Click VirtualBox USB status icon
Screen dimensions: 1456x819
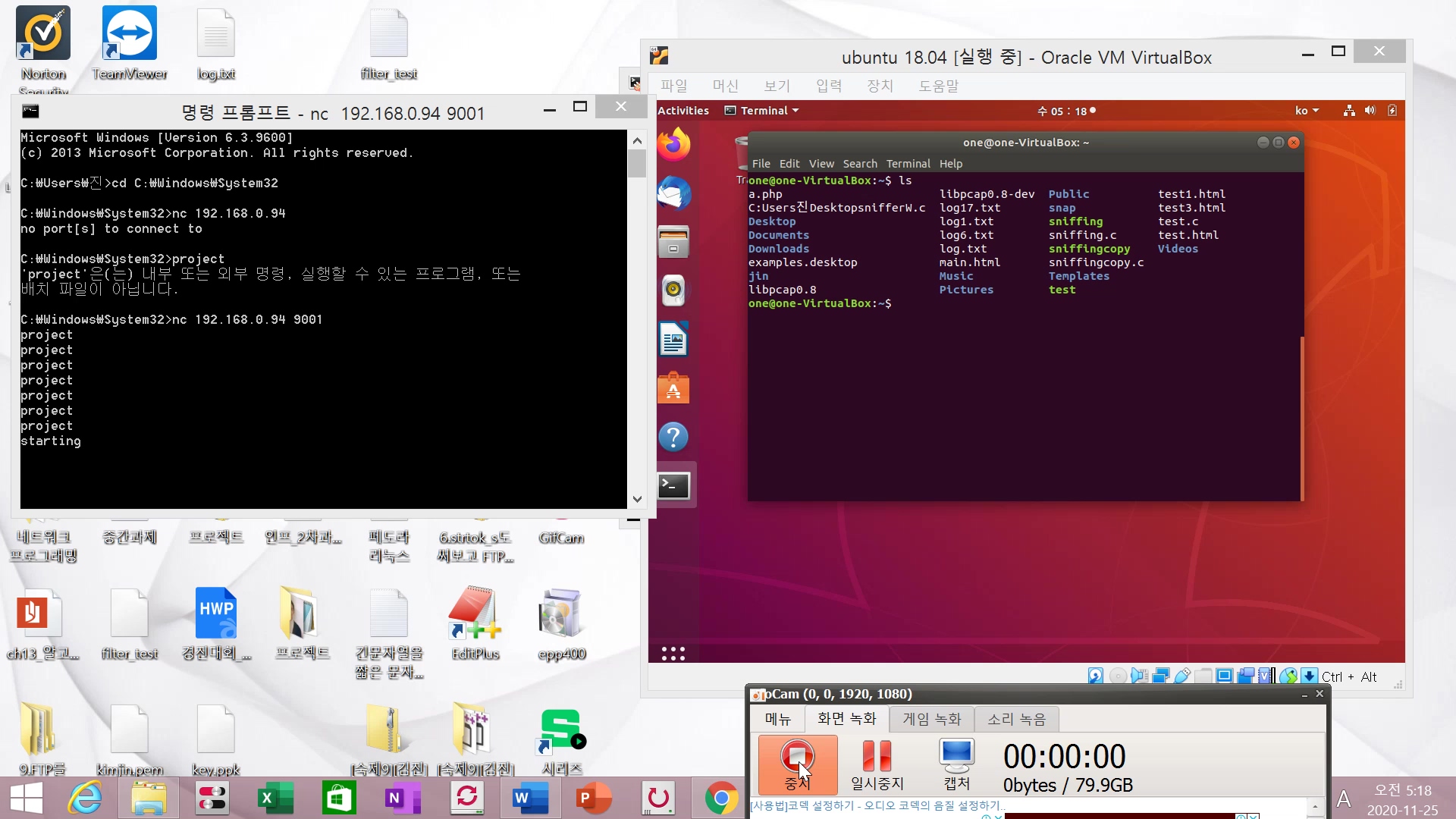[x=1182, y=676]
